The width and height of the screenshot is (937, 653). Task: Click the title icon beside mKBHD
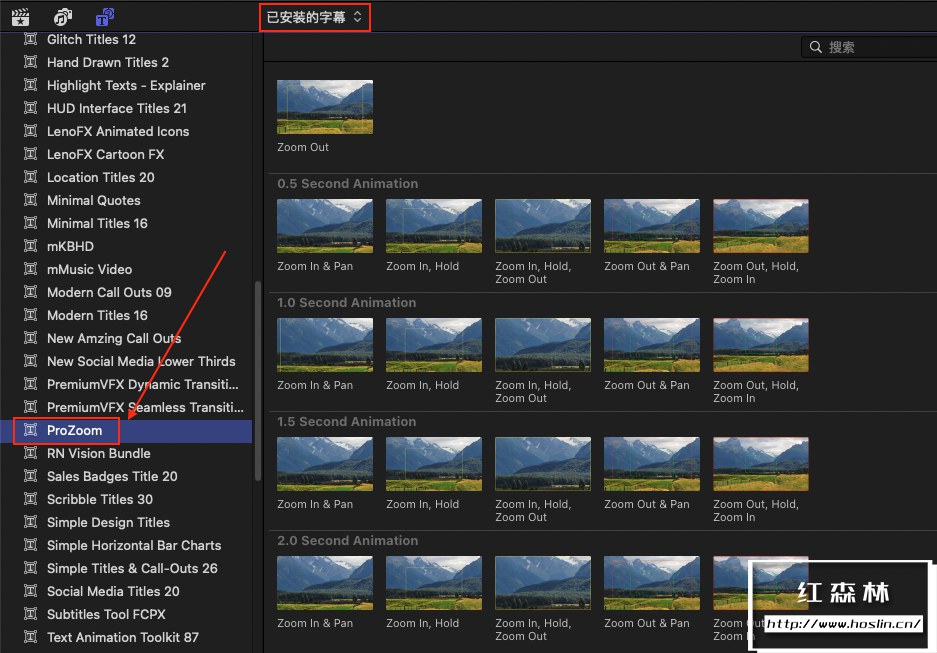point(30,246)
